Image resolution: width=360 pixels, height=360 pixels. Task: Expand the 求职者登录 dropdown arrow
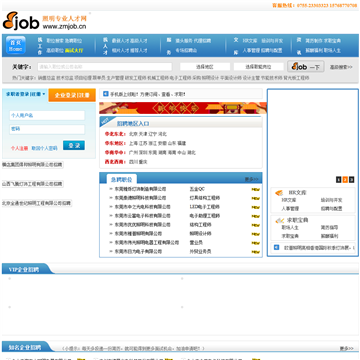pyautogui.click(x=44, y=94)
